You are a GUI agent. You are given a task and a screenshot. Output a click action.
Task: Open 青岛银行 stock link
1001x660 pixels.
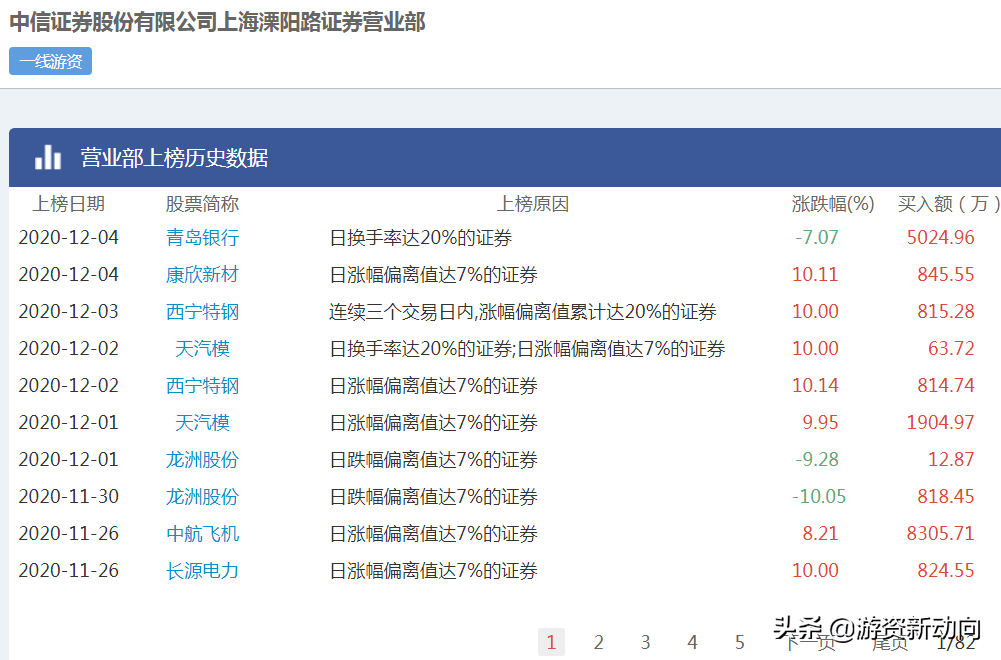pyautogui.click(x=202, y=237)
